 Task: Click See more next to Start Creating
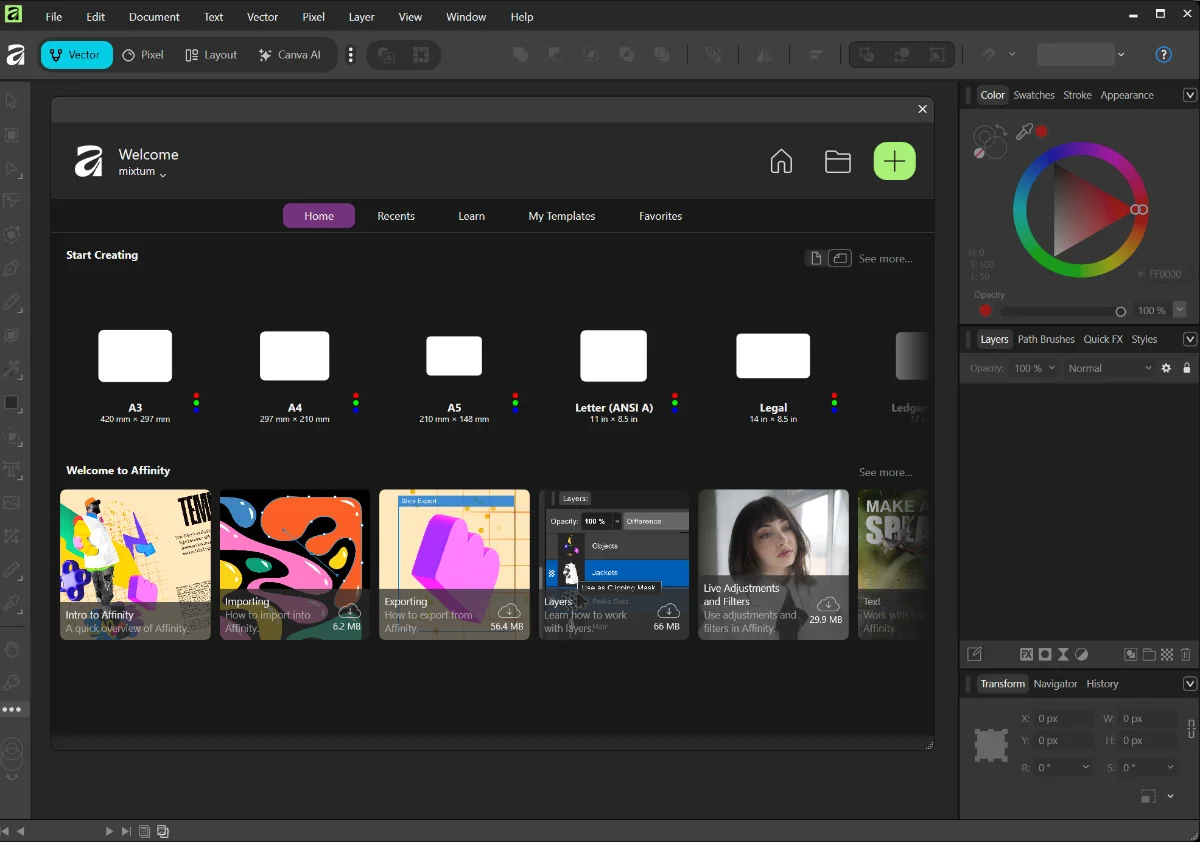(885, 259)
